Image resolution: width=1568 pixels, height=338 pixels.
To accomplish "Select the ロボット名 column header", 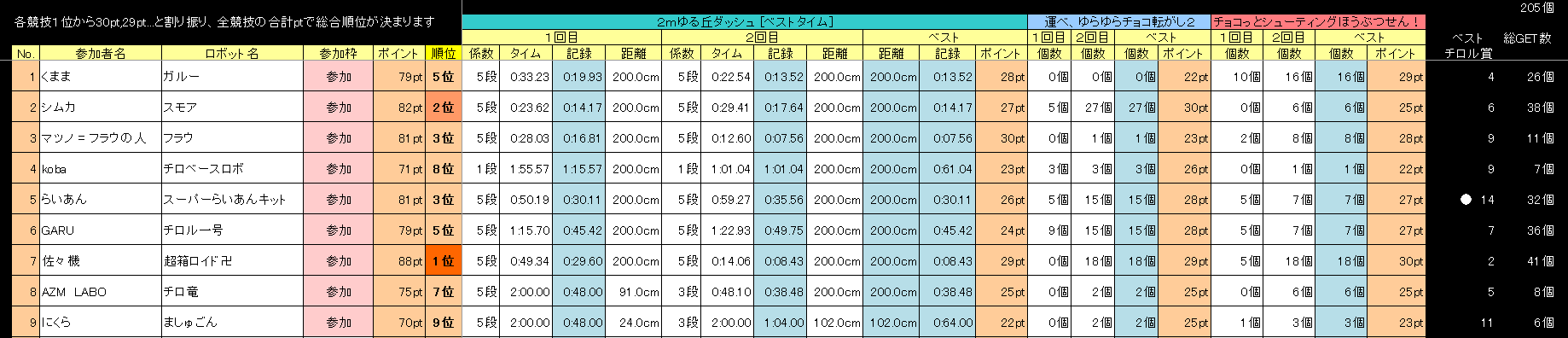I will tap(232, 53).
